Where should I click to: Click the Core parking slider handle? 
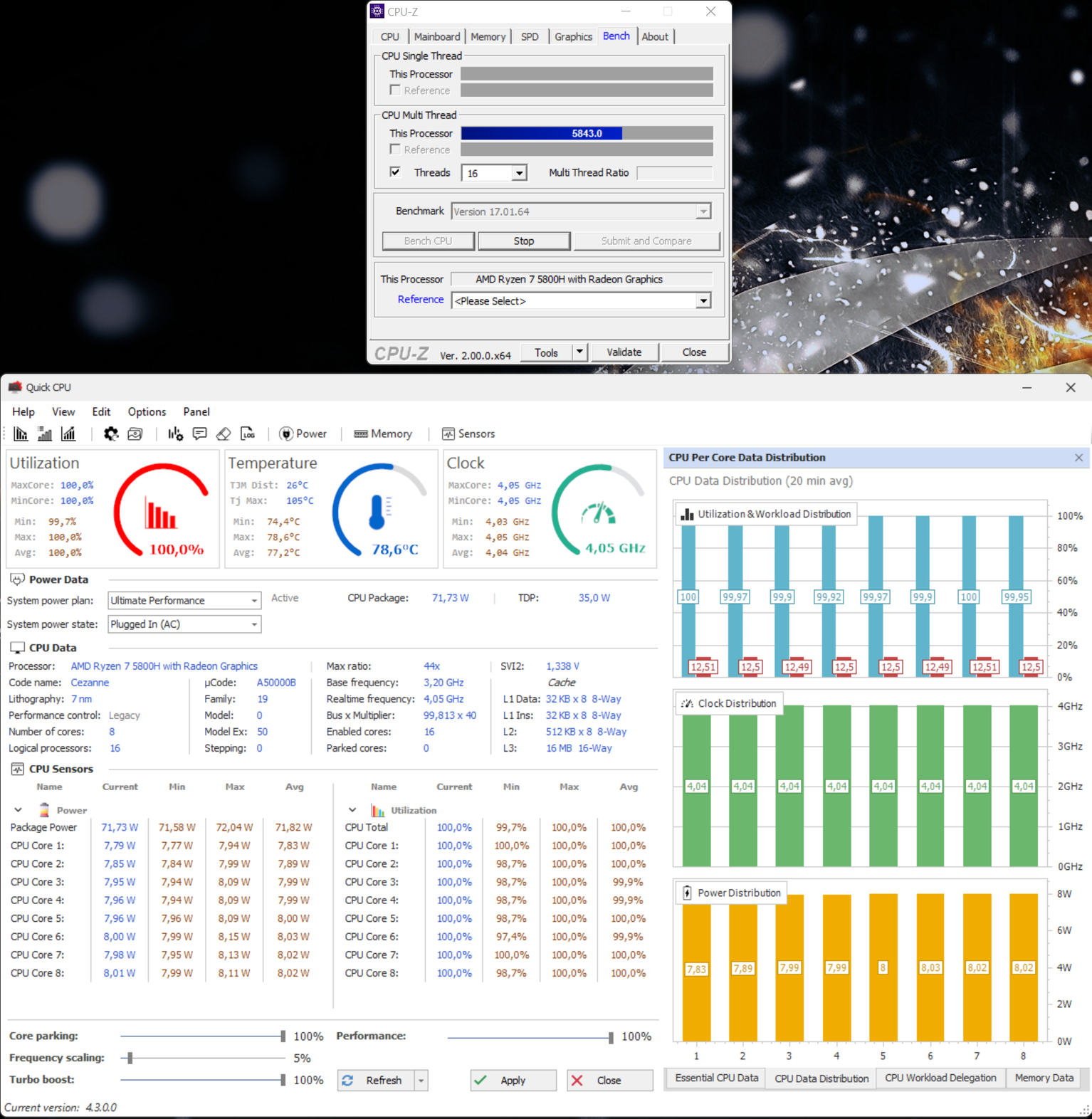pyautogui.click(x=283, y=1036)
